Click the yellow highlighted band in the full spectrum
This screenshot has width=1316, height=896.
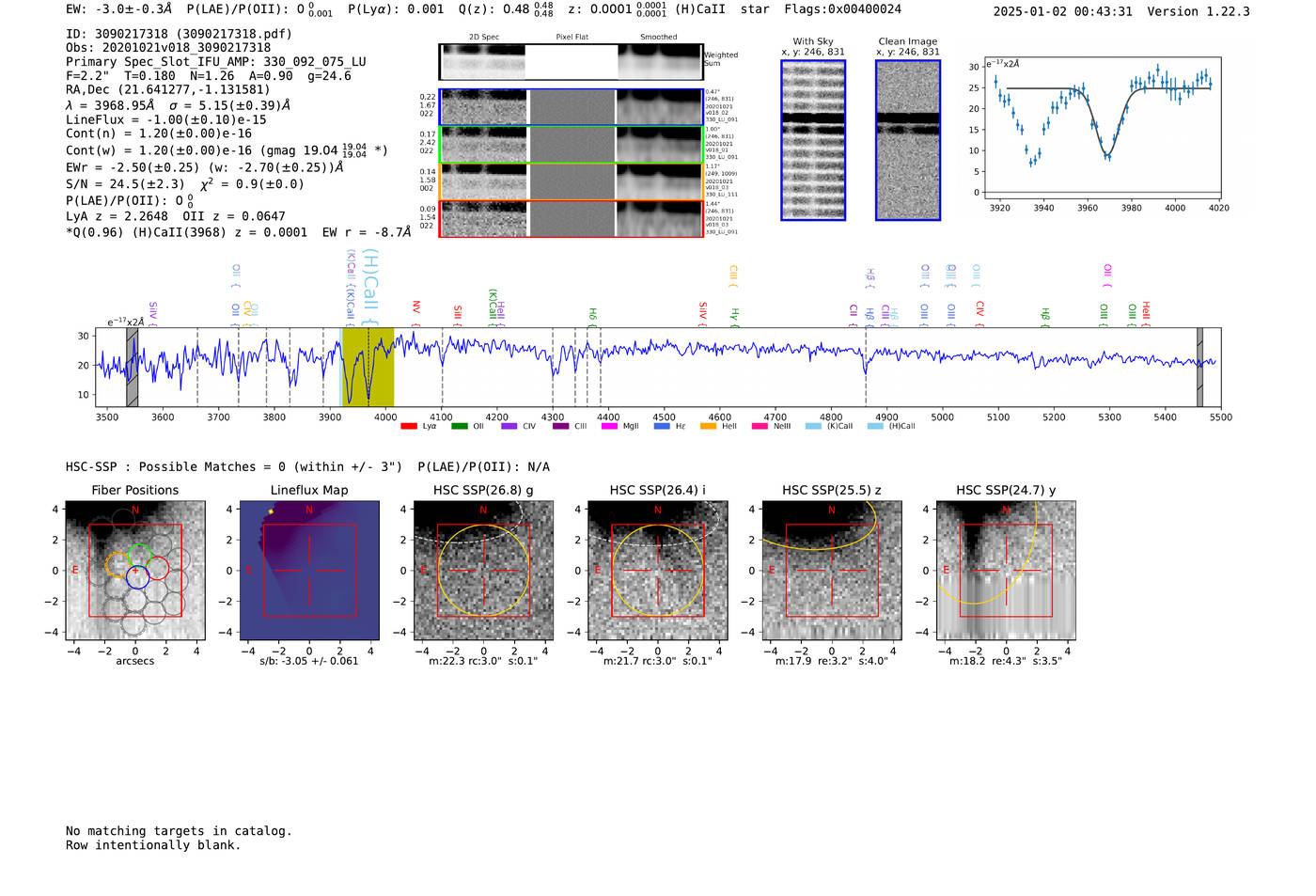(x=368, y=367)
